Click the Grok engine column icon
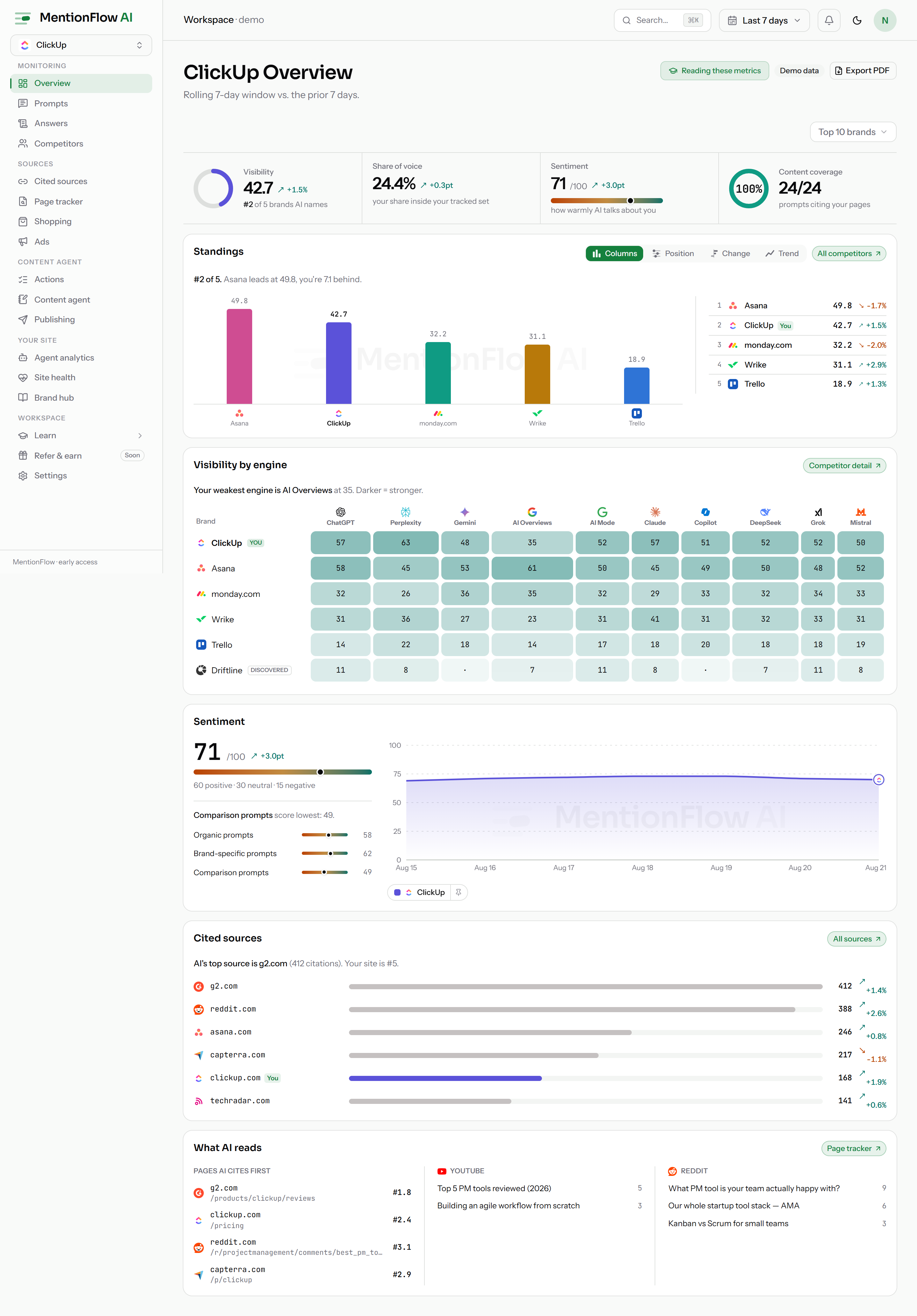 pyautogui.click(x=818, y=512)
